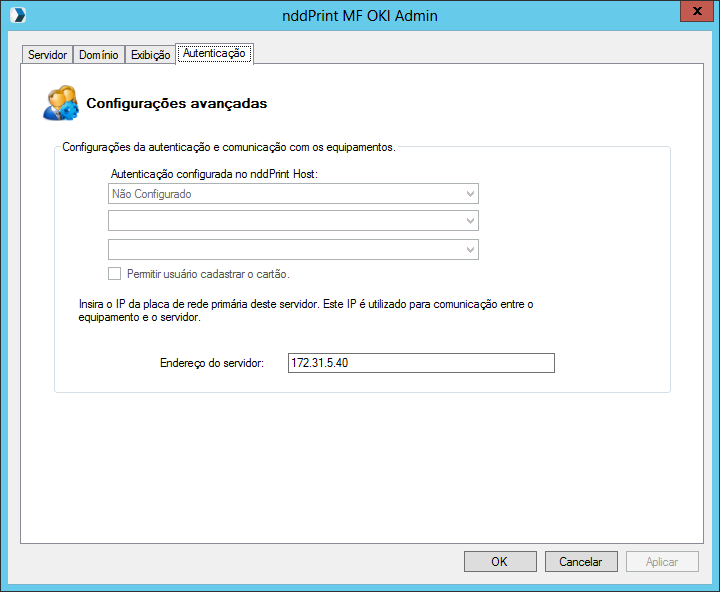Enable 'Permitir usuário cadastrar o cartão' checkbox
The height and width of the screenshot is (592, 720).
point(114,274)
